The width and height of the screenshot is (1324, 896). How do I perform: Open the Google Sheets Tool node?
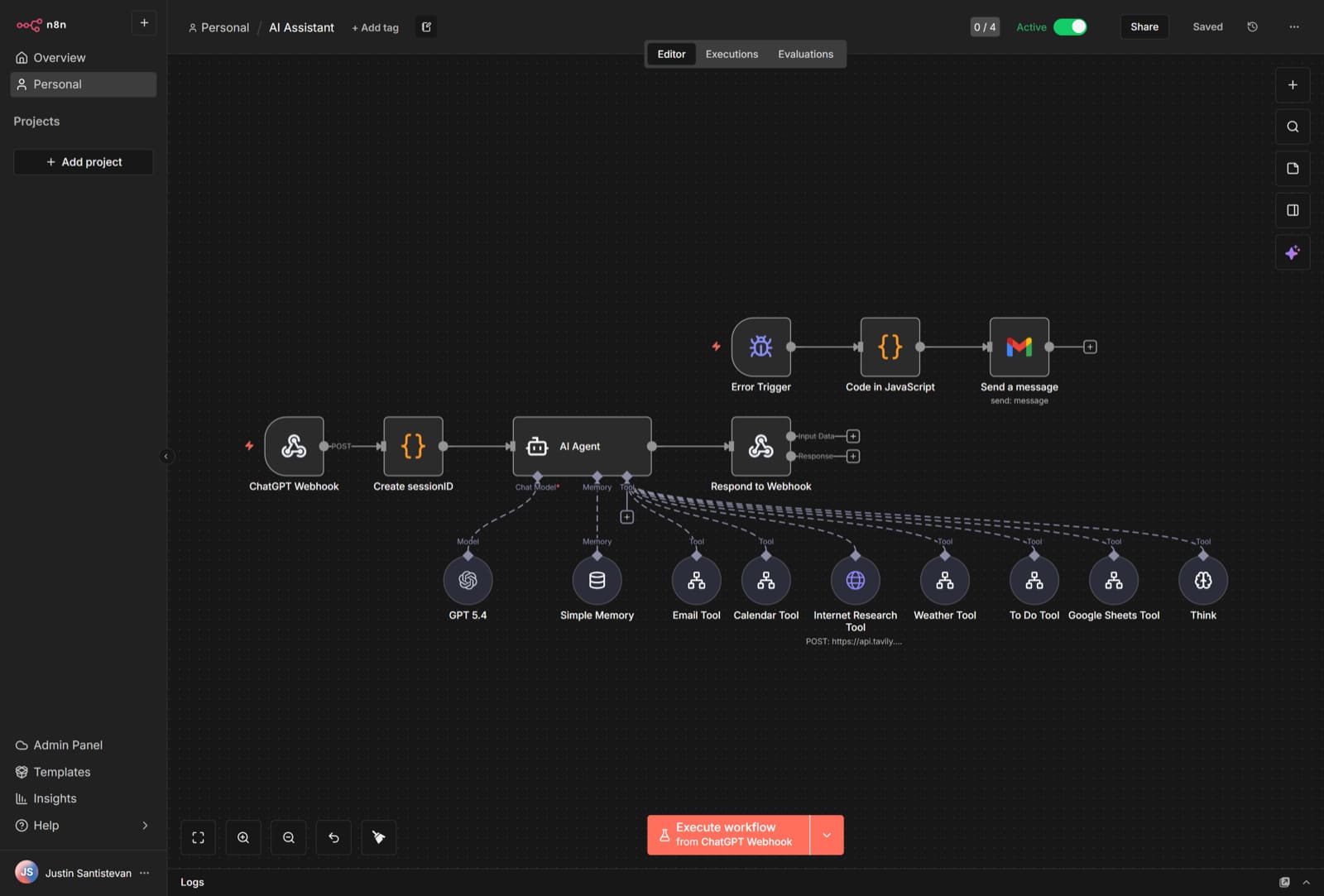point(1113,580)
